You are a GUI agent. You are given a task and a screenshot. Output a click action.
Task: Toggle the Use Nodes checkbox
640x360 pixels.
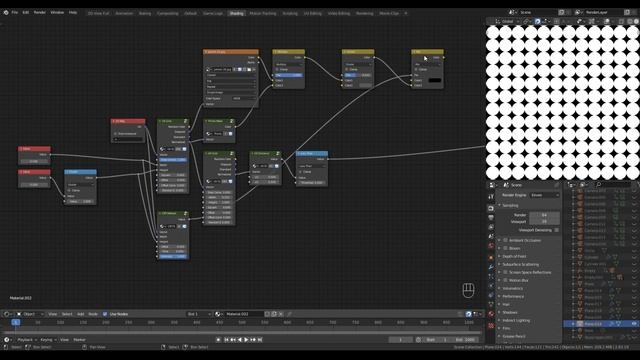tap(105, 314)
